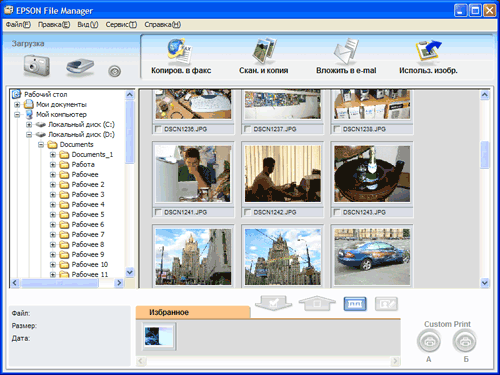Open the Справка(H) menu

point(162,24)
